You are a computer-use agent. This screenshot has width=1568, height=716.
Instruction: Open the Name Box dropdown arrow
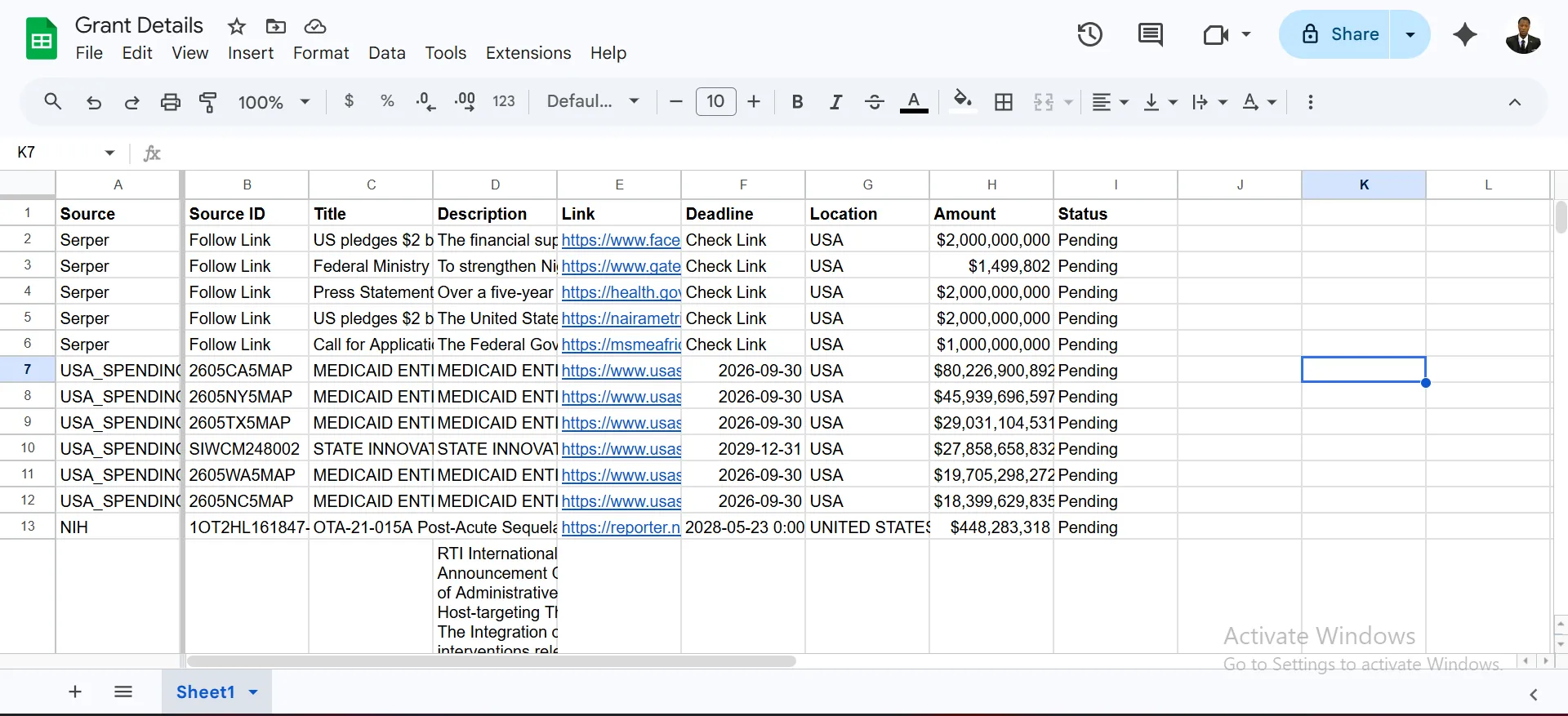[109, 153]
